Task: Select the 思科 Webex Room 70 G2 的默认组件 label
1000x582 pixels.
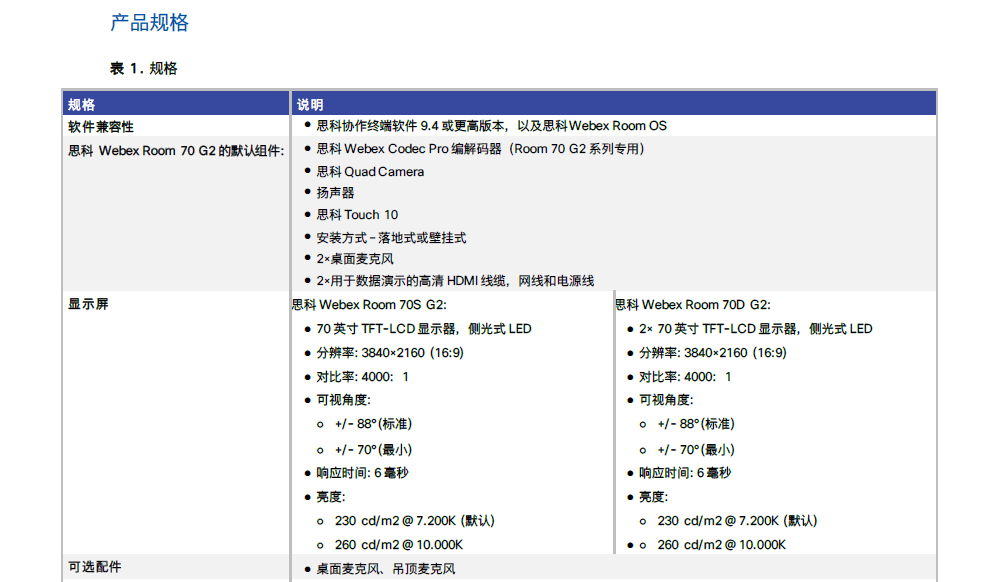Action: tap(176, 151)
